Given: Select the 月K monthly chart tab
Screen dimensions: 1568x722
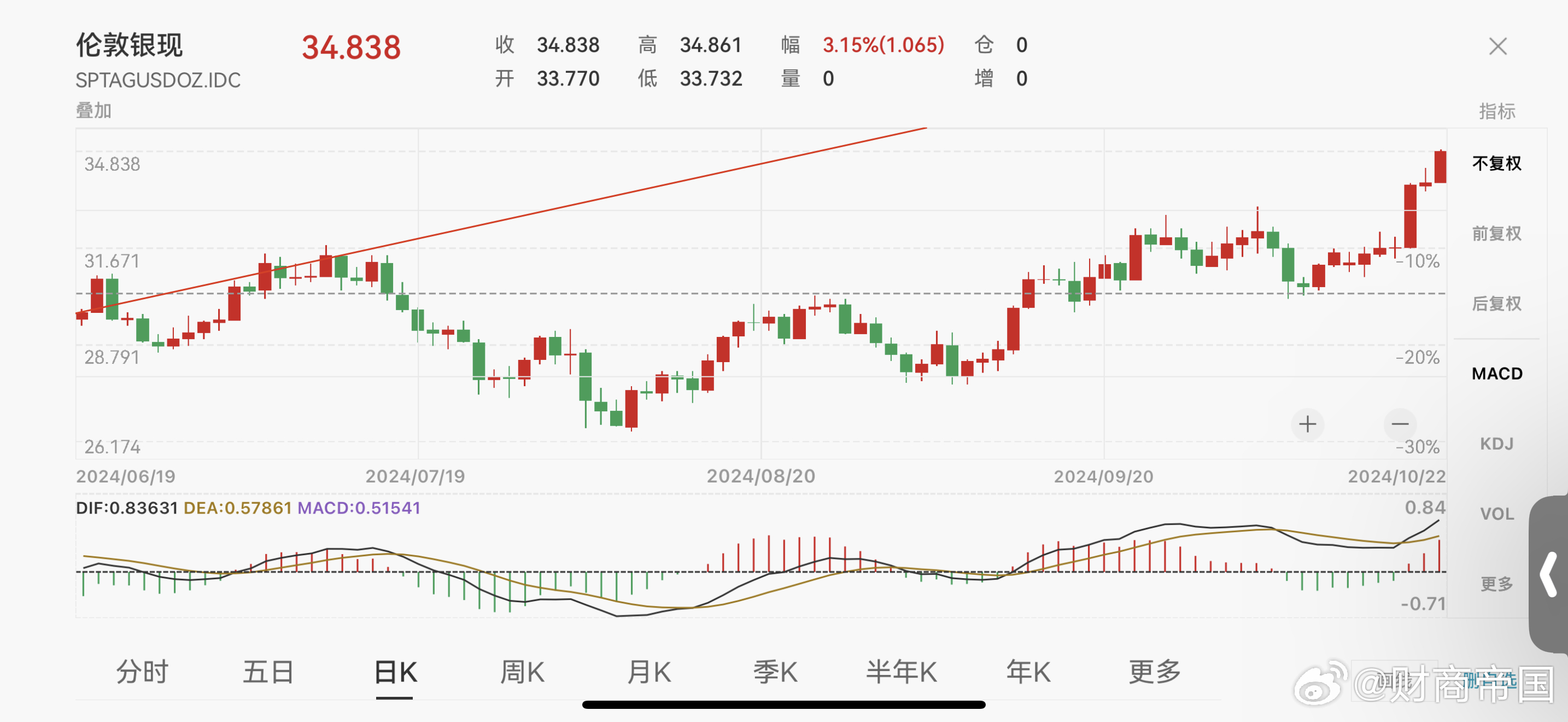Looking at the screenshot, I should [648, 672].
